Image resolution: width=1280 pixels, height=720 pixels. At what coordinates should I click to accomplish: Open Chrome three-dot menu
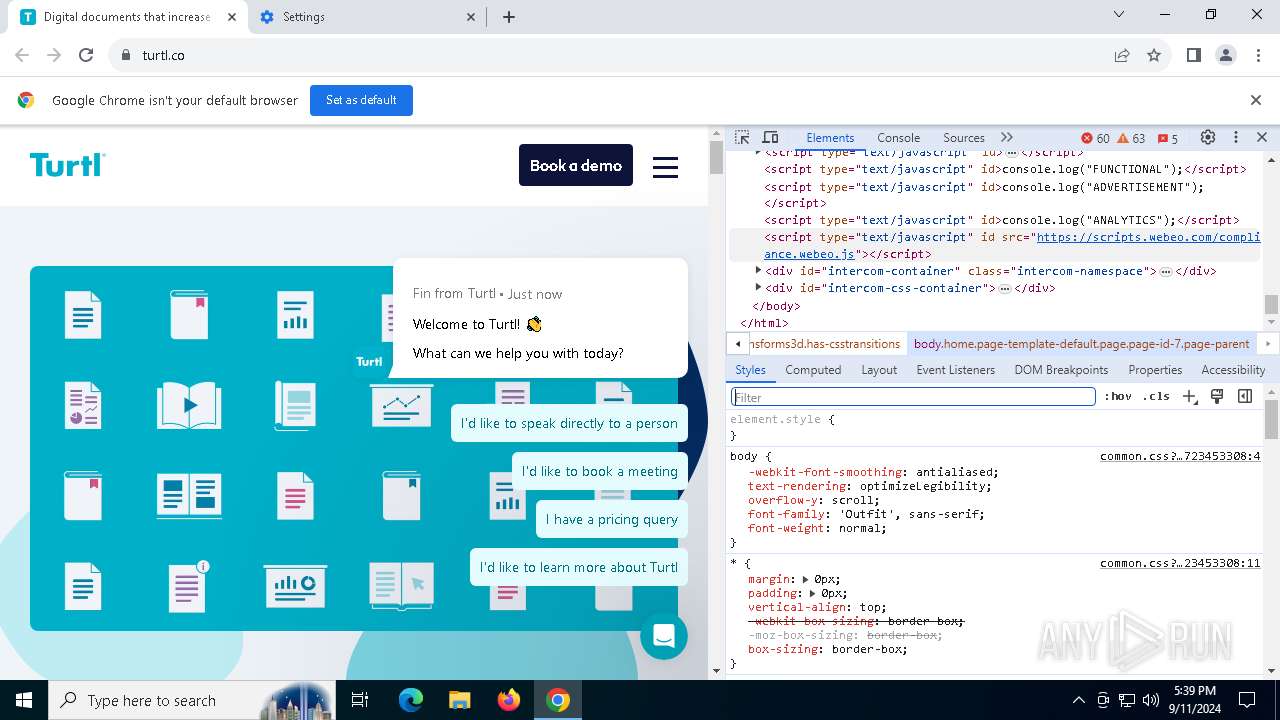[x=1258, y=55]
